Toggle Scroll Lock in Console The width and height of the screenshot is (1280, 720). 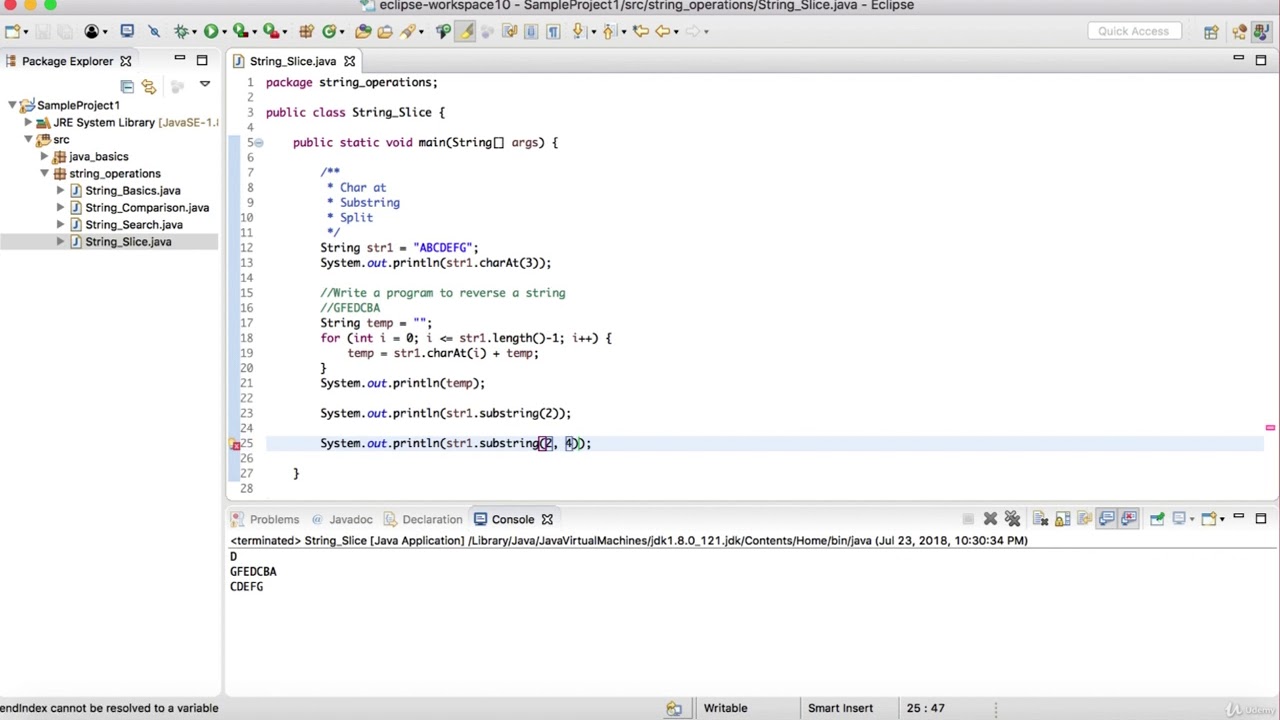click(x=1062, y=519)
